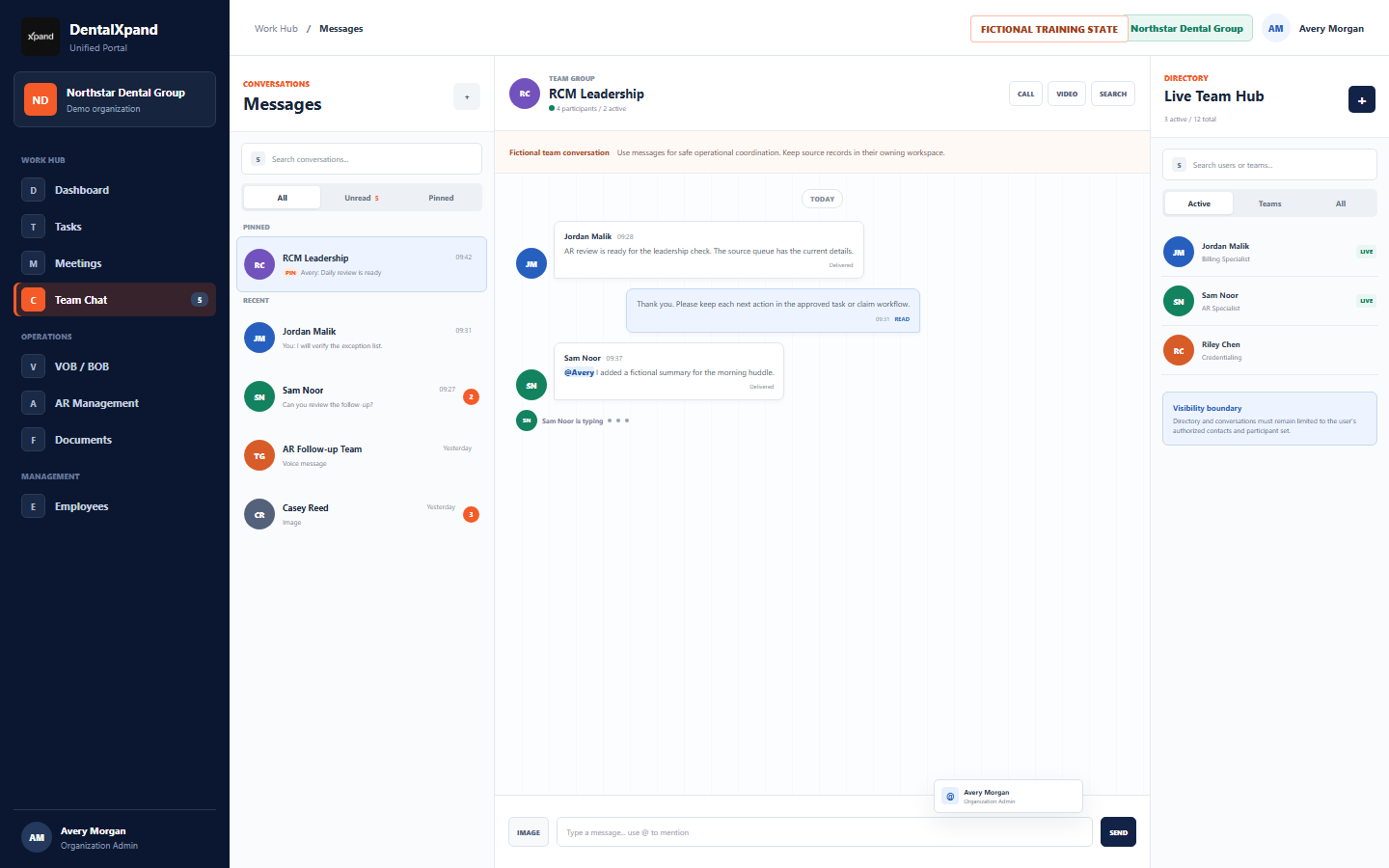Switch to the Pinned tab
Screen dimensions: 1389x868
pos(441,198)
